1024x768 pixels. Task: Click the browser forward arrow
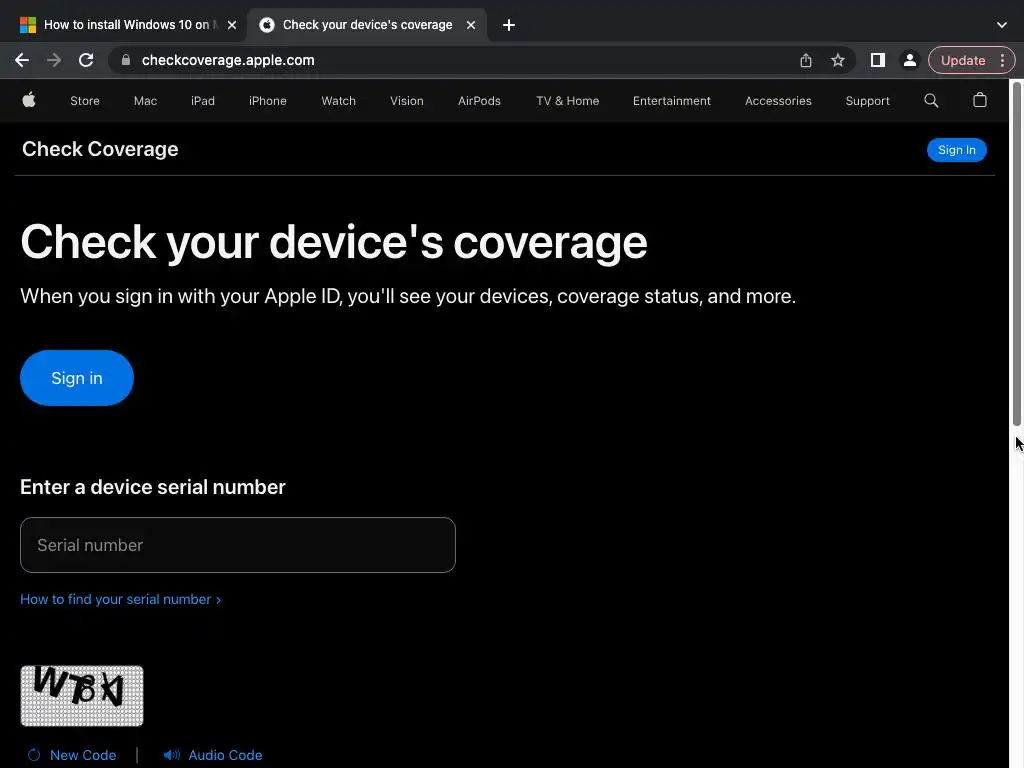point(54,60)
